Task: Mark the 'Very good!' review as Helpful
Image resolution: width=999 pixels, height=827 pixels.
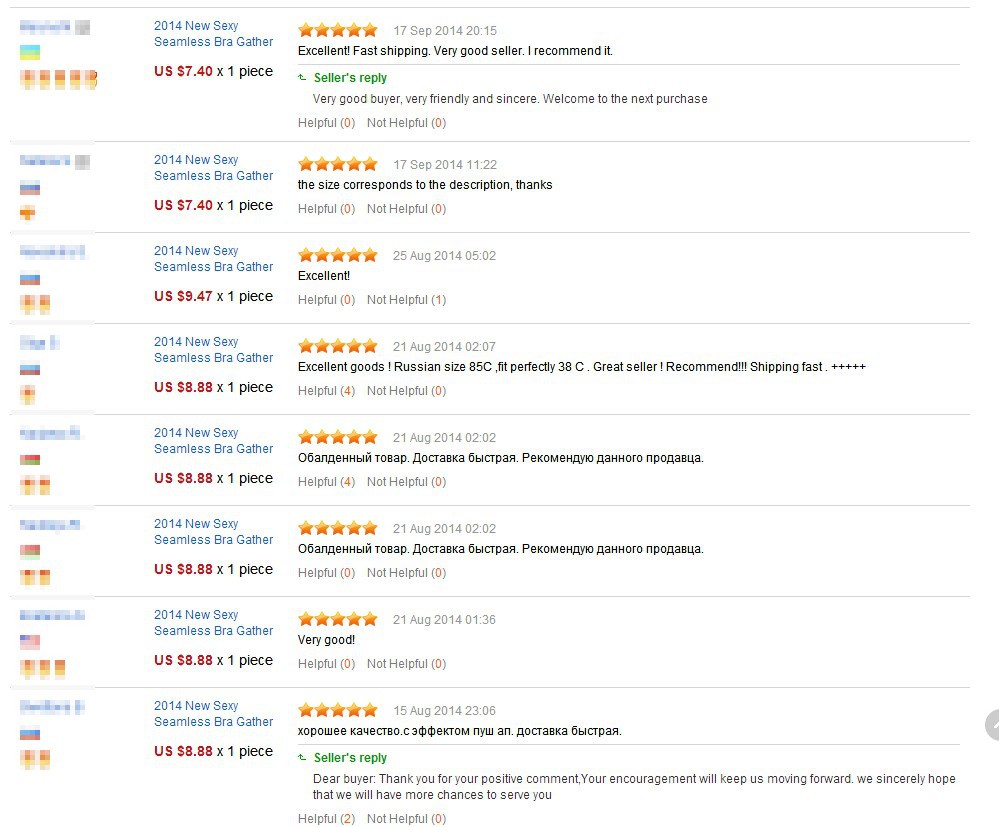Action: click(x=326, y=664)
